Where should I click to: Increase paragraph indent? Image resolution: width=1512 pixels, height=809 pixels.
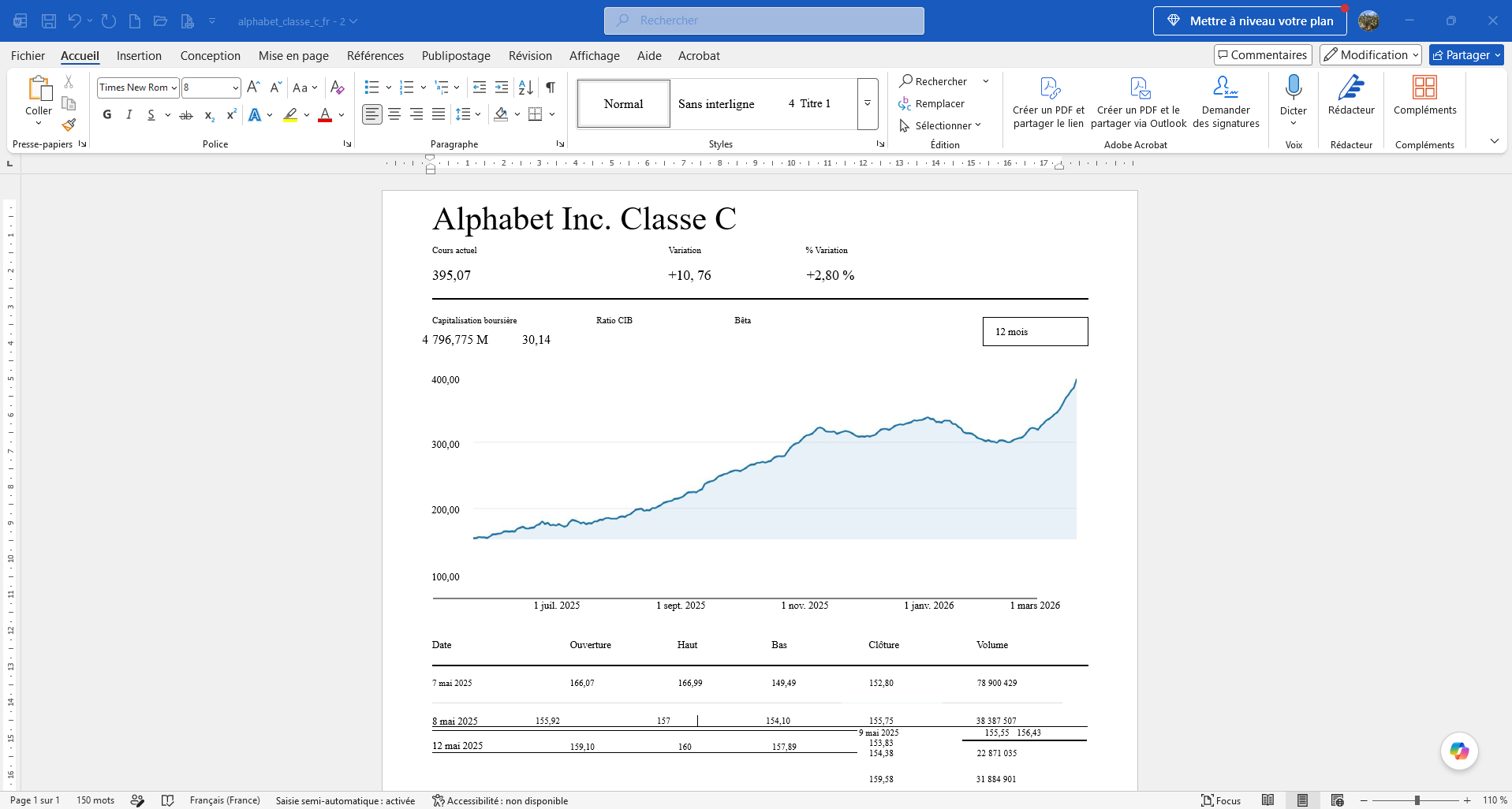point(501,88)
